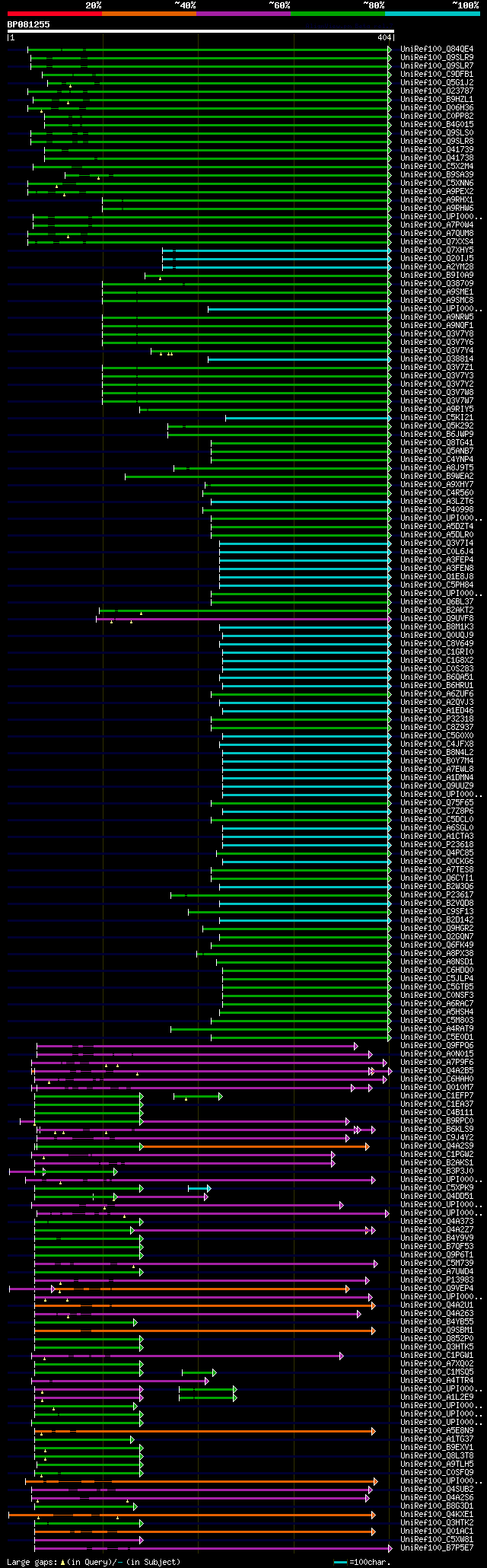Viewport: 487px width, 1568px height.
Task: Click the purple ~60% identity legend bar
Action: pyautogui.click(x=243, y=14)
